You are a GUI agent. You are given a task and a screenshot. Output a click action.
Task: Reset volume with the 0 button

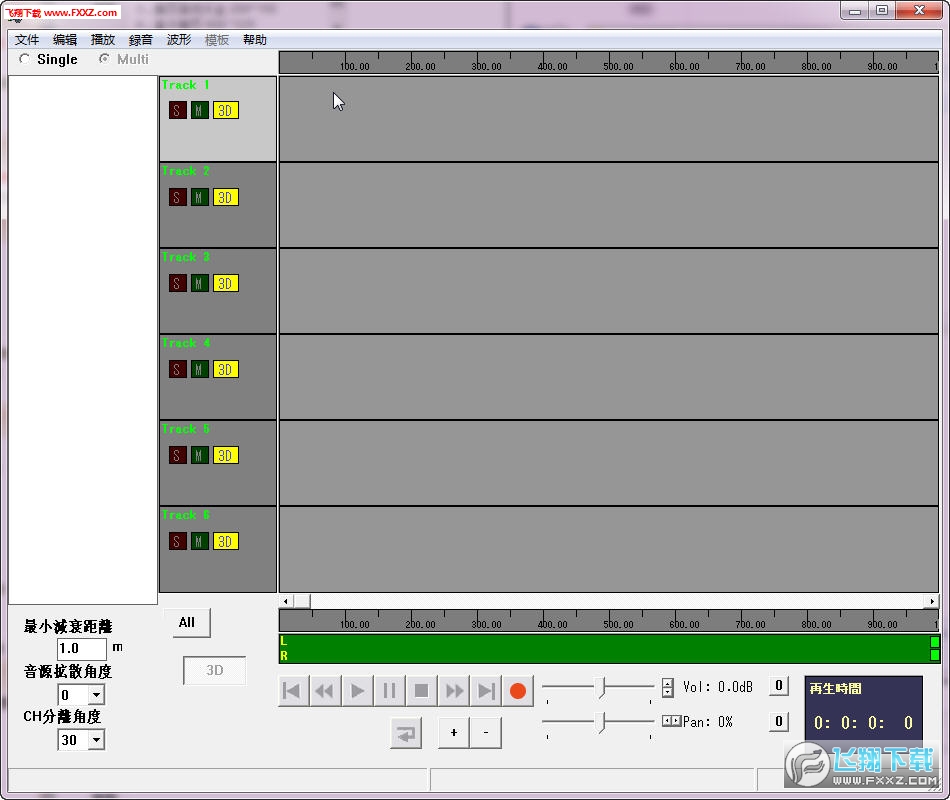(779, 686)
